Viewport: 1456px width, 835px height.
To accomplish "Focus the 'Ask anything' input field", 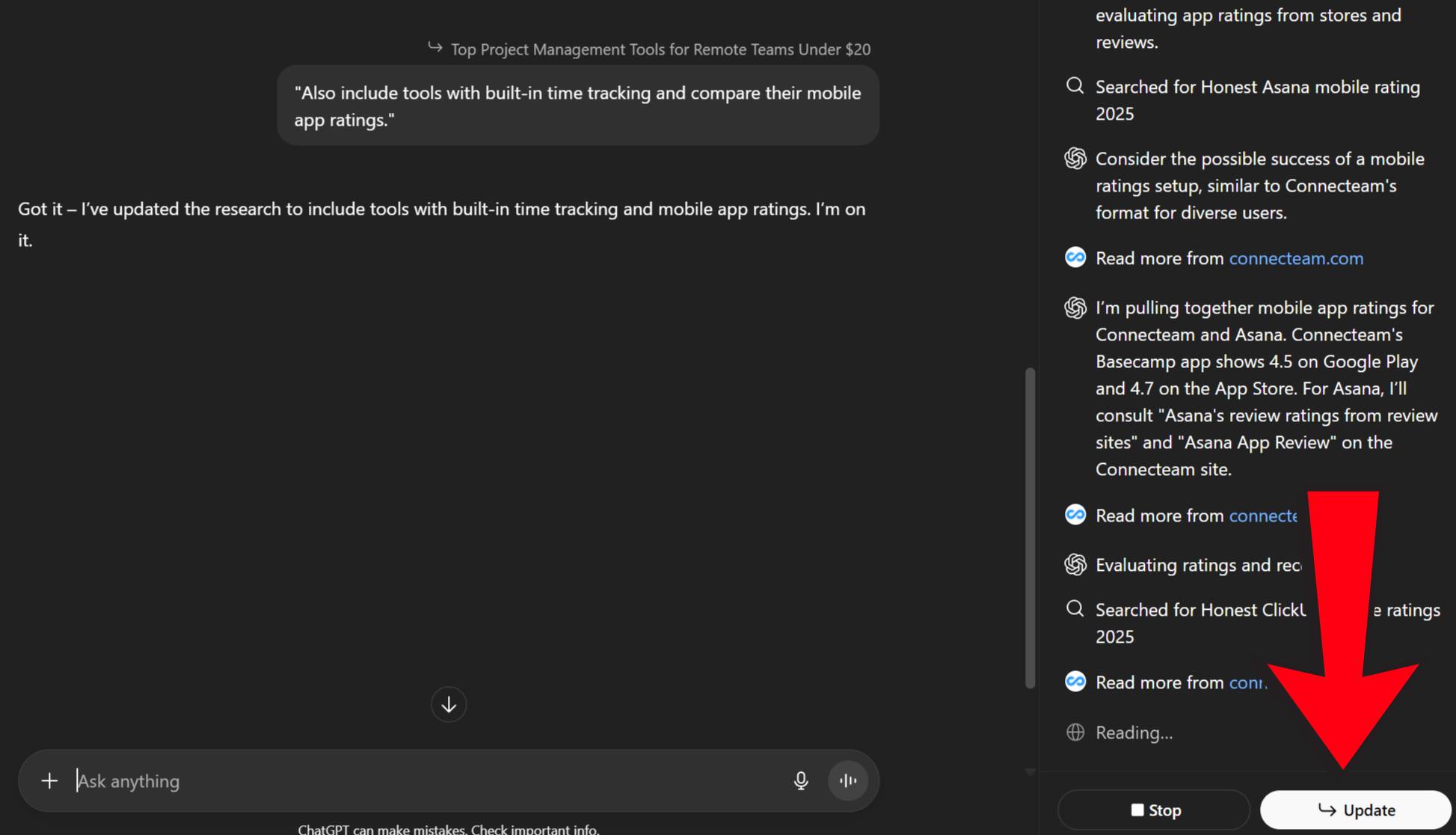I will pyautogui.click(x=426, y=781).
